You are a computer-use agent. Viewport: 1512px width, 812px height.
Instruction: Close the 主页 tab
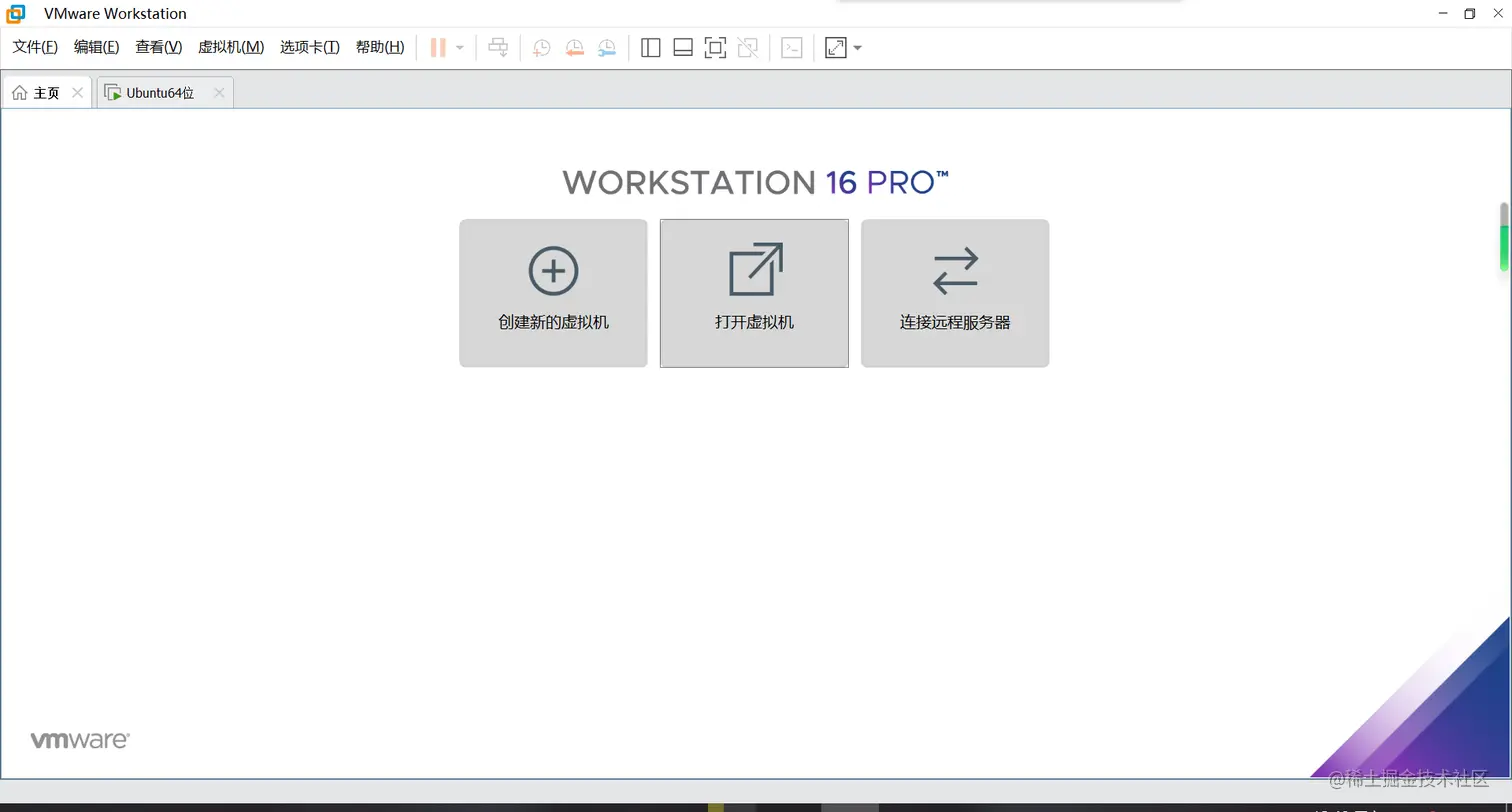(x=77, y=93)
